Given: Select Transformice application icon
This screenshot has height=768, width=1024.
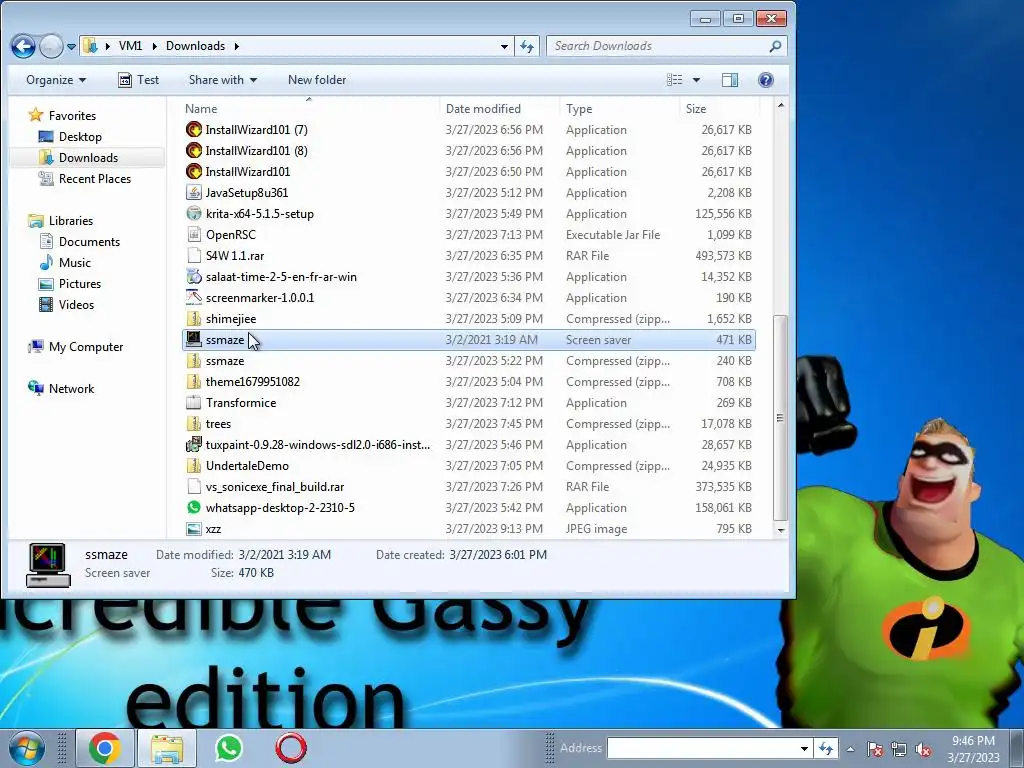Looking at the screenshot, I should [194, 402].
